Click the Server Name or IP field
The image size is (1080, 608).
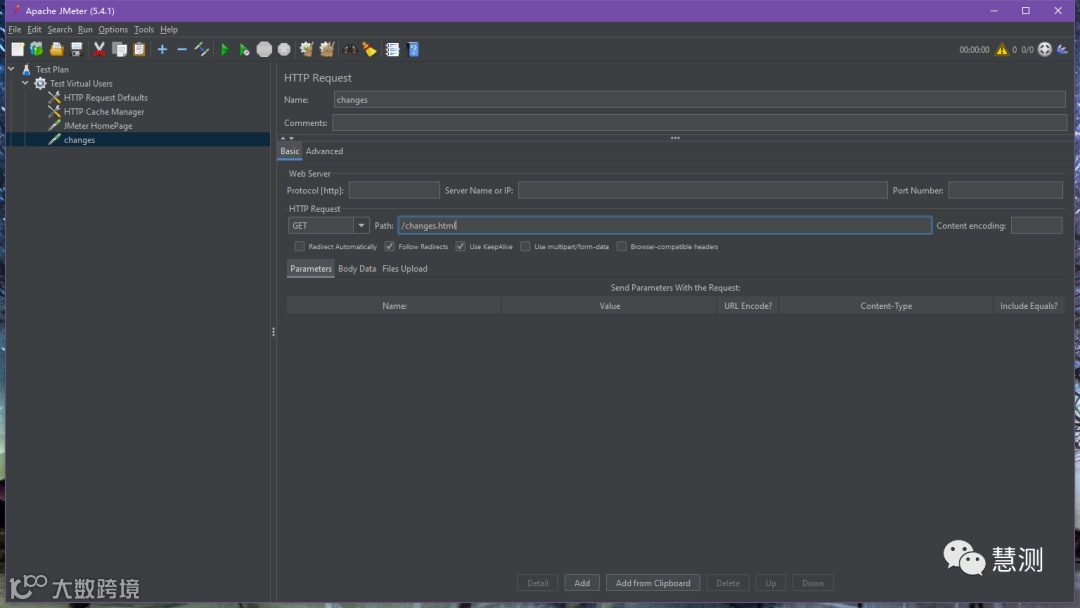click(x=703, y=191)
